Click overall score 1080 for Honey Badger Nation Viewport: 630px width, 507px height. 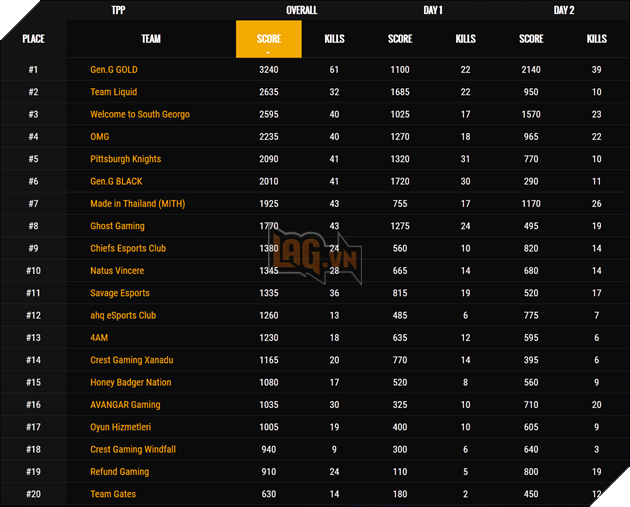tap(268, 382)
